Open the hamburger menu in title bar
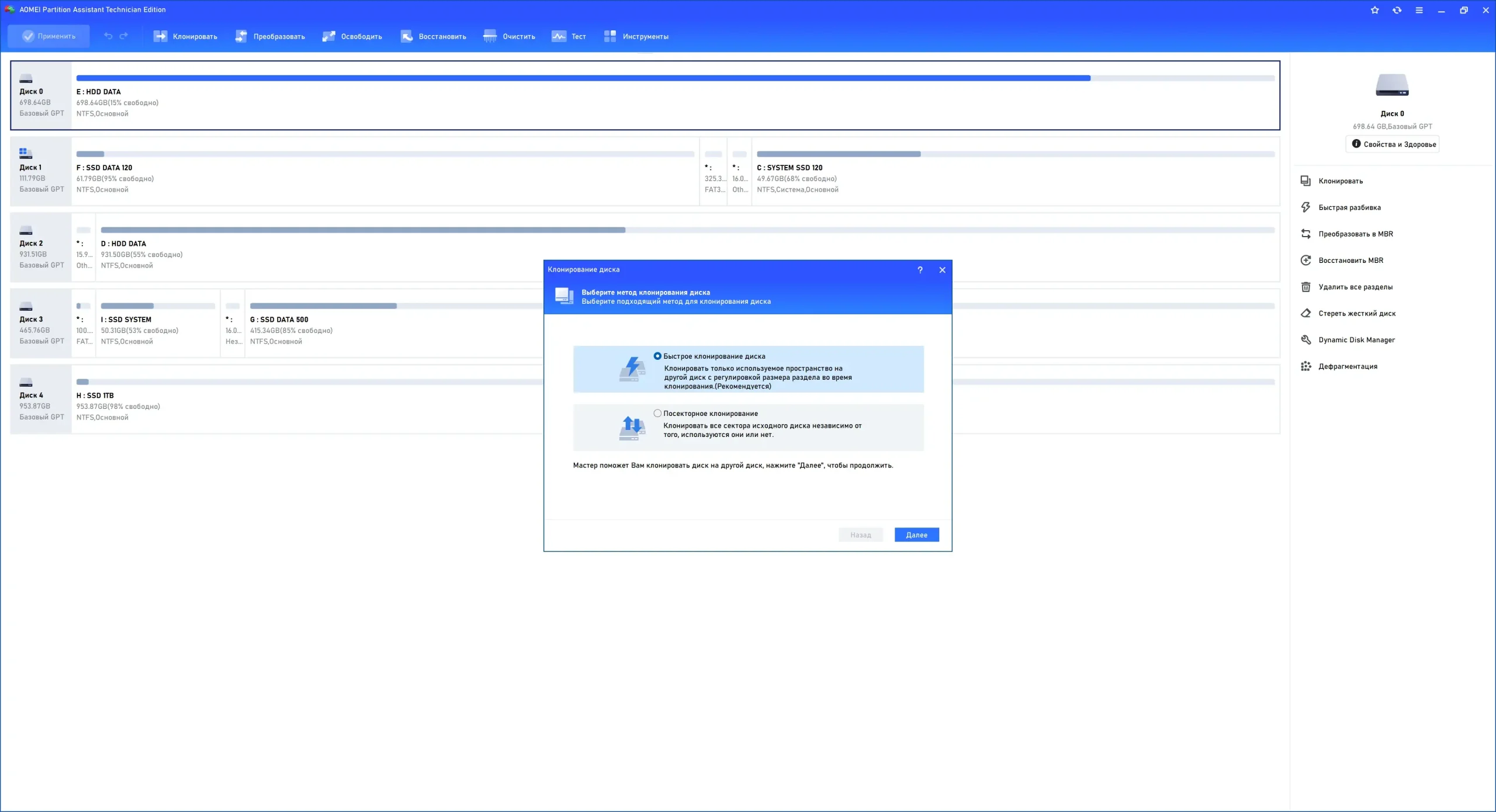The width and height of the screenshot is (1496, 812). pos(1419,10)
